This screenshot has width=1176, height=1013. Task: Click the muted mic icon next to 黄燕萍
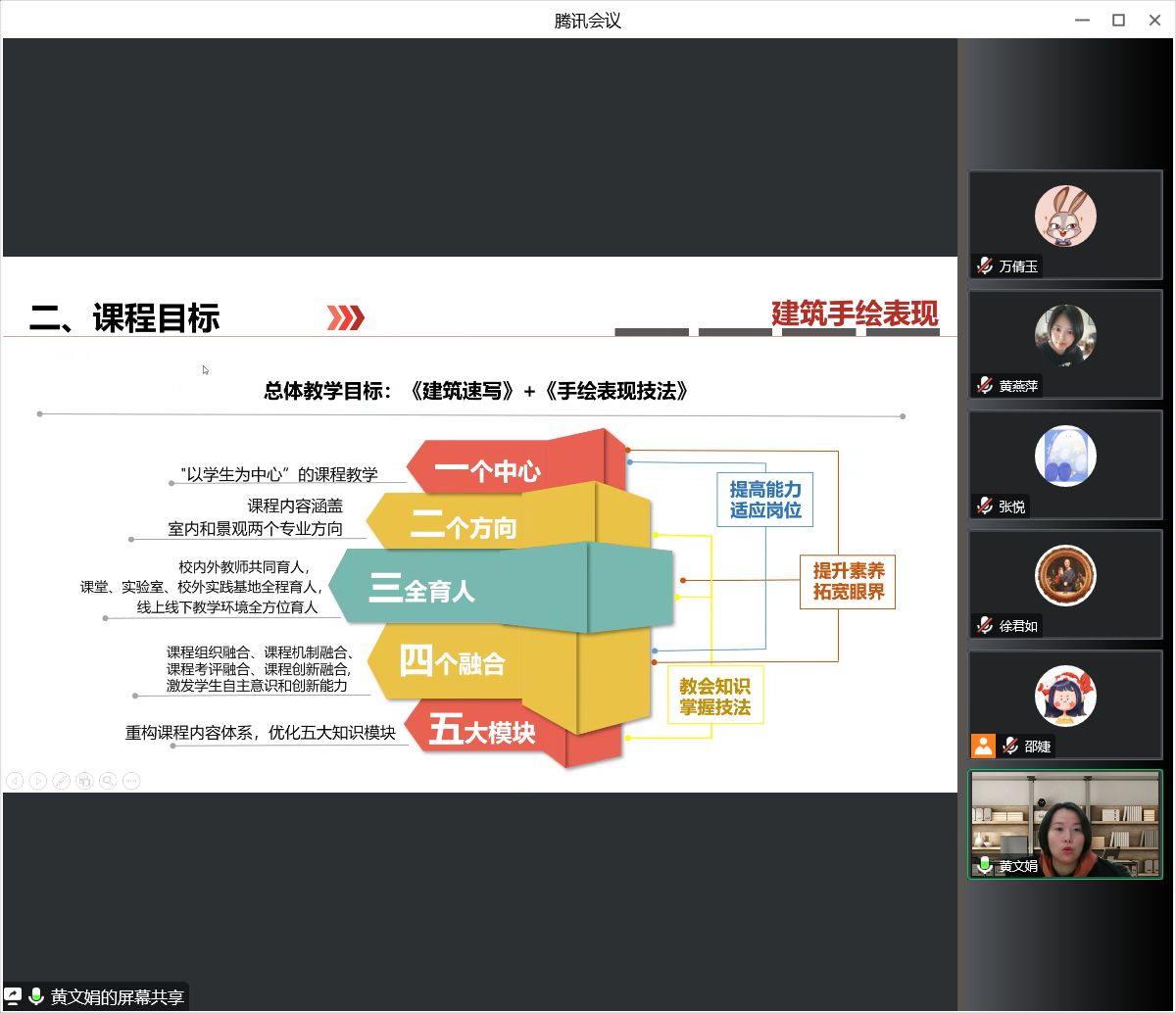[x=985, y=386]
